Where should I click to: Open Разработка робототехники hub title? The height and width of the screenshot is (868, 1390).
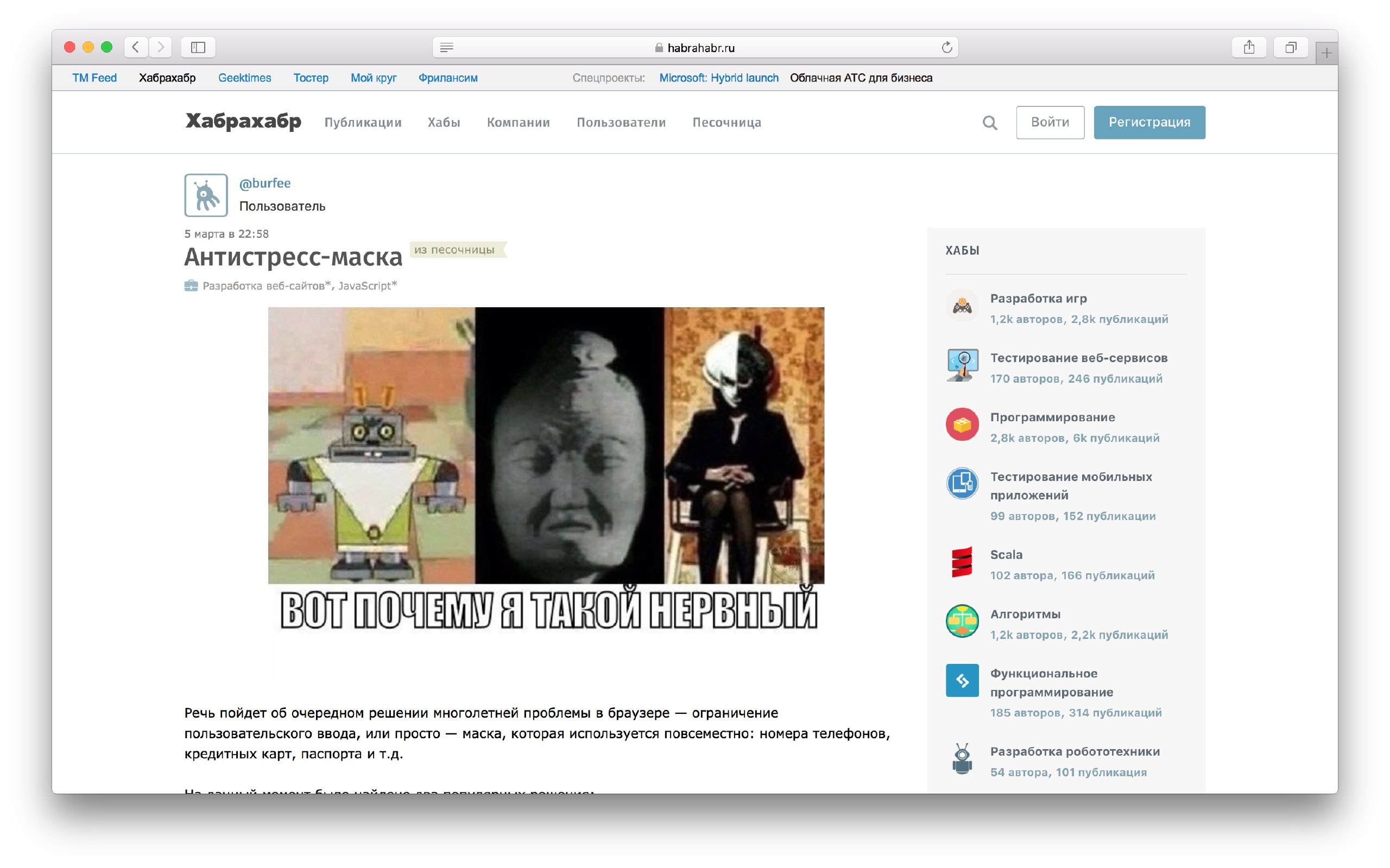click(1075, 751)
